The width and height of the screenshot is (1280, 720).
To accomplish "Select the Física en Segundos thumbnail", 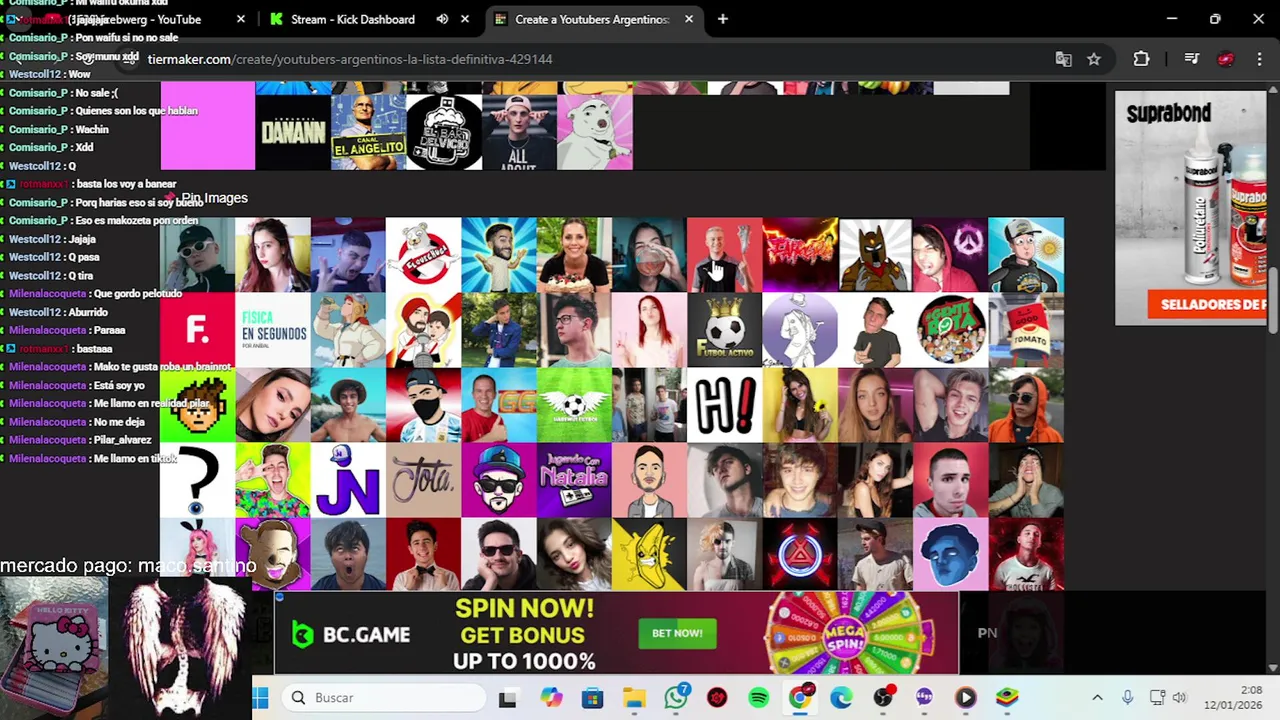I will (273, 330).
